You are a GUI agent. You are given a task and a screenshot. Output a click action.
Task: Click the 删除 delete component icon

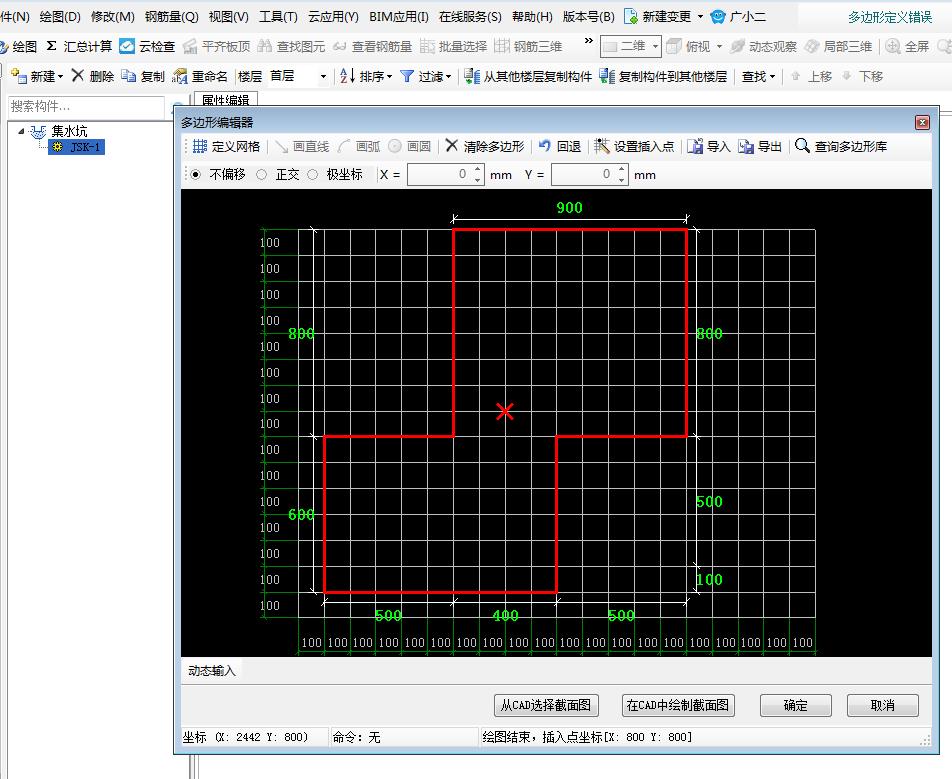tap(78, 75)
